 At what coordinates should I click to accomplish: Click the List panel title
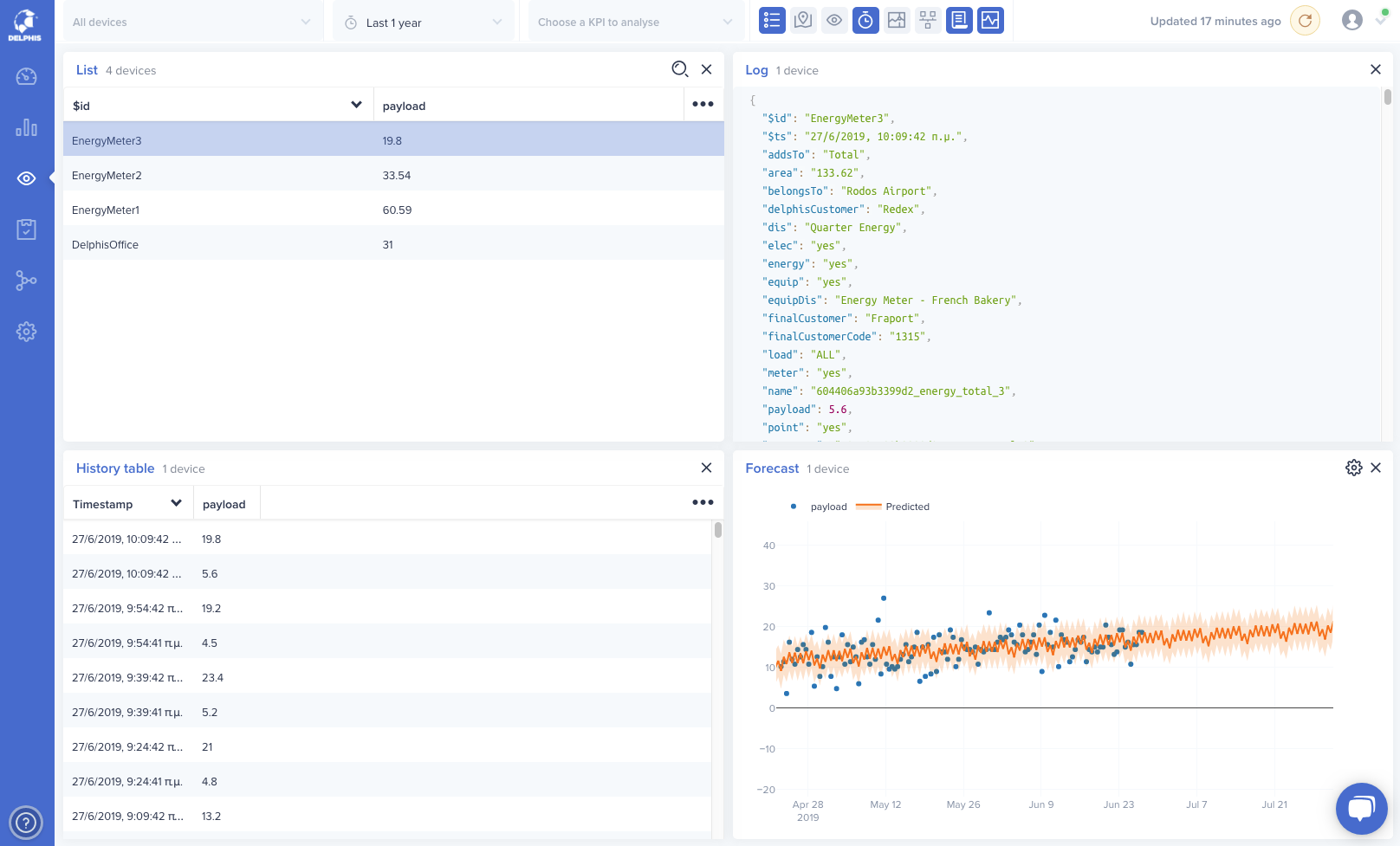[87, 70]
